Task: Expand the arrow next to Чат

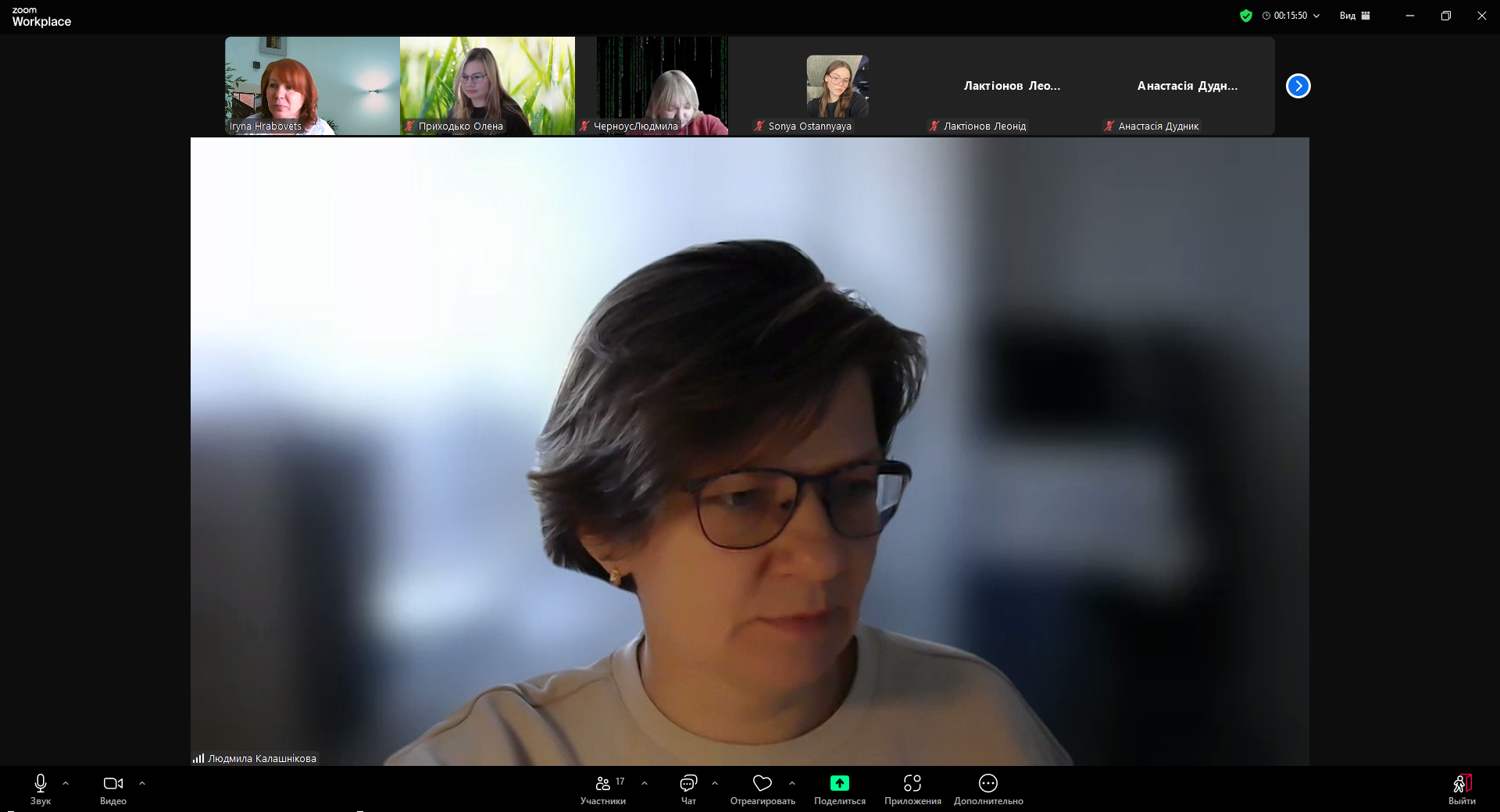Action: pos(715,783)
